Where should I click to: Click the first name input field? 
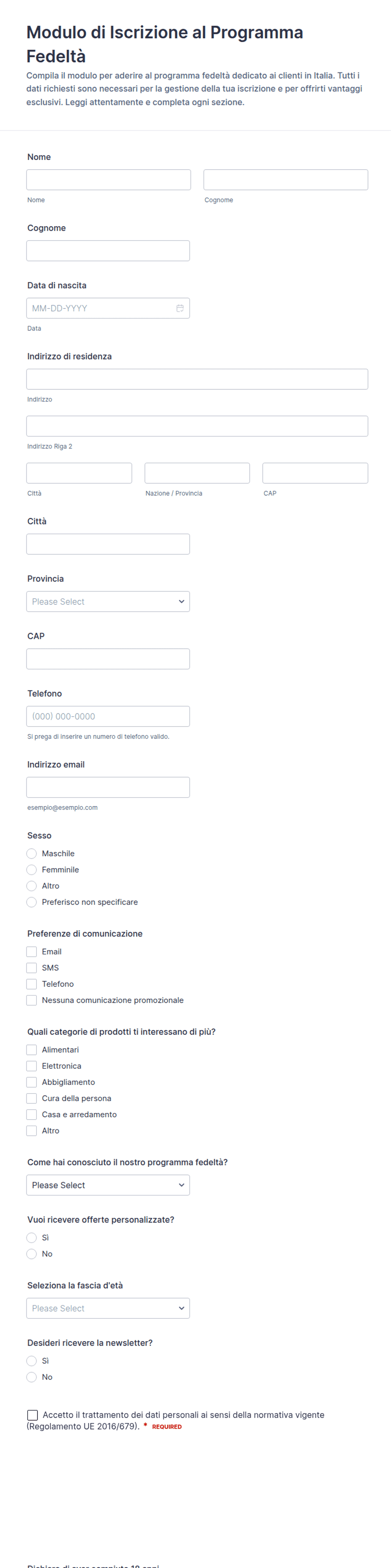click(x=108, y=180)
